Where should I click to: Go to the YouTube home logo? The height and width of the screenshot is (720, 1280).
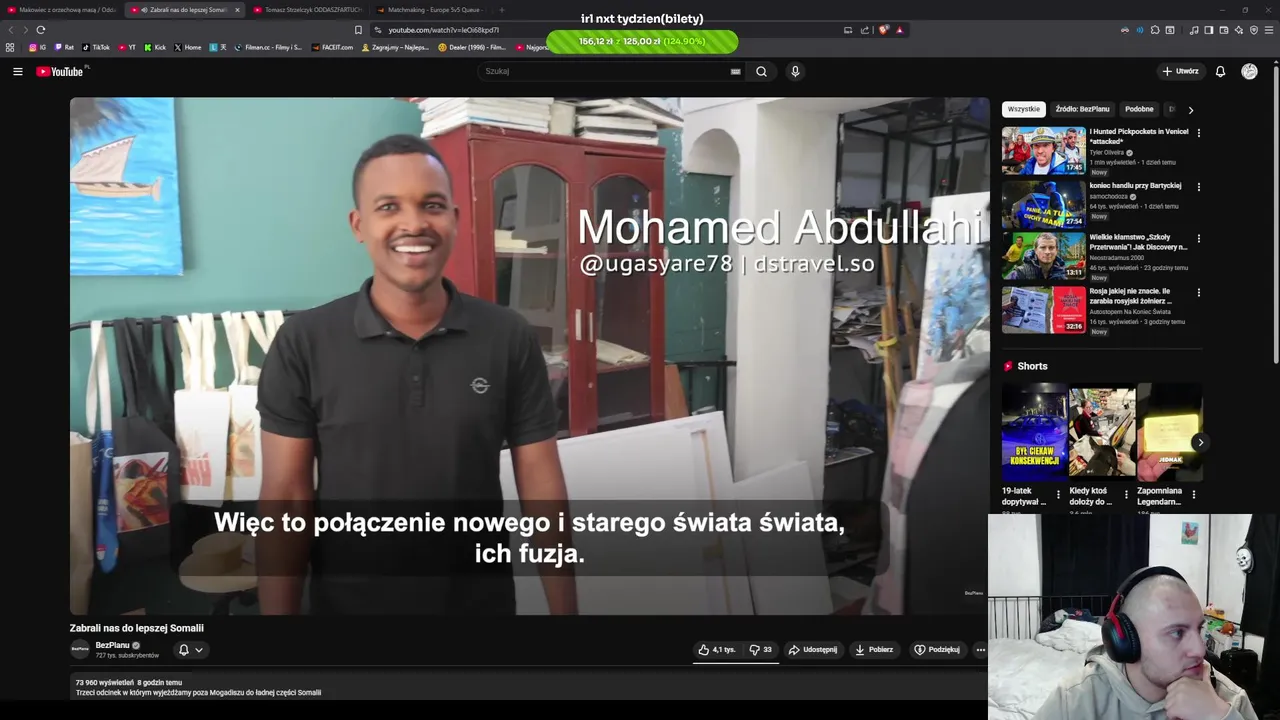[60, 71]
